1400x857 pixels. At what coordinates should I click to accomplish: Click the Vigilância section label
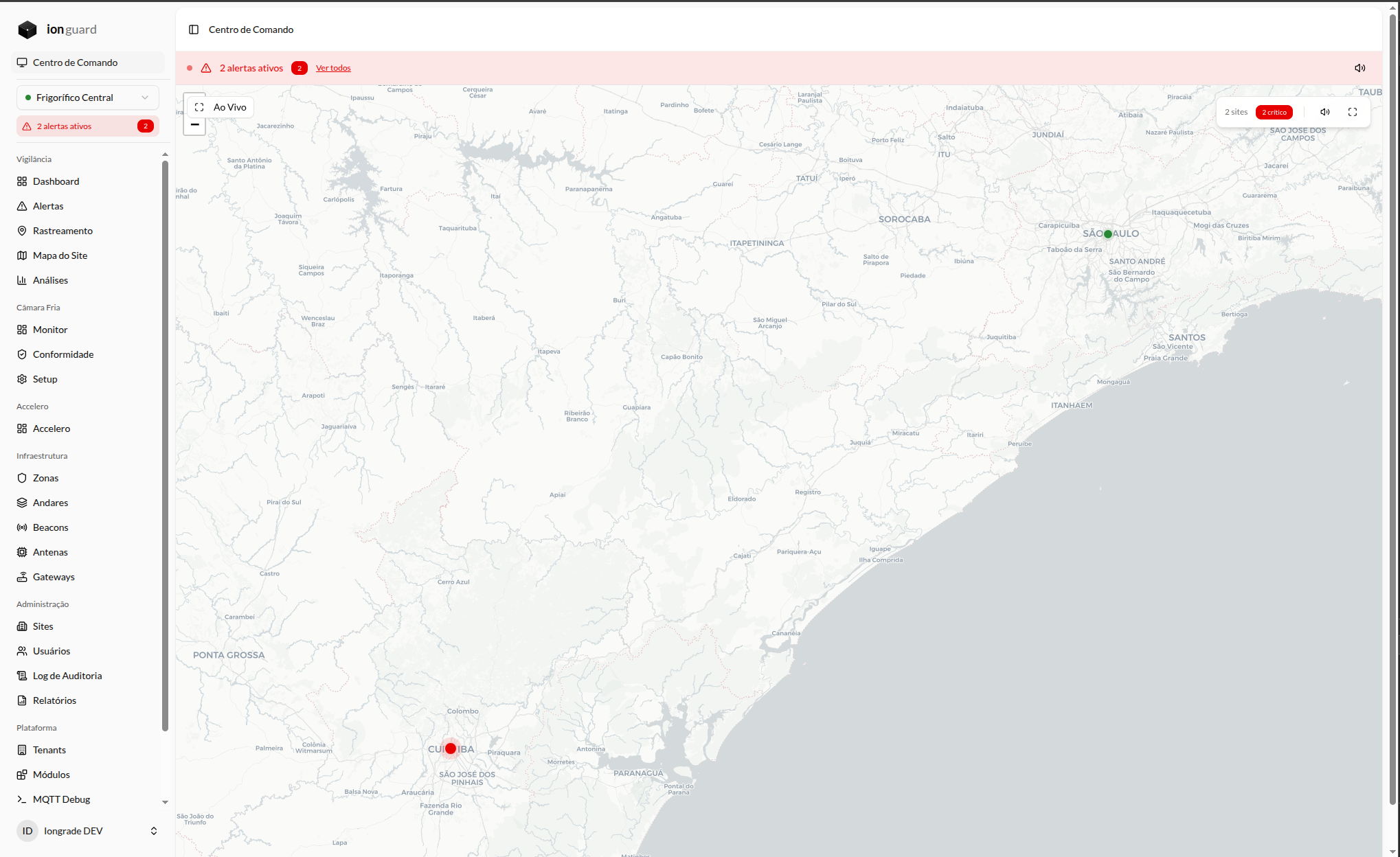click(34, 159)
